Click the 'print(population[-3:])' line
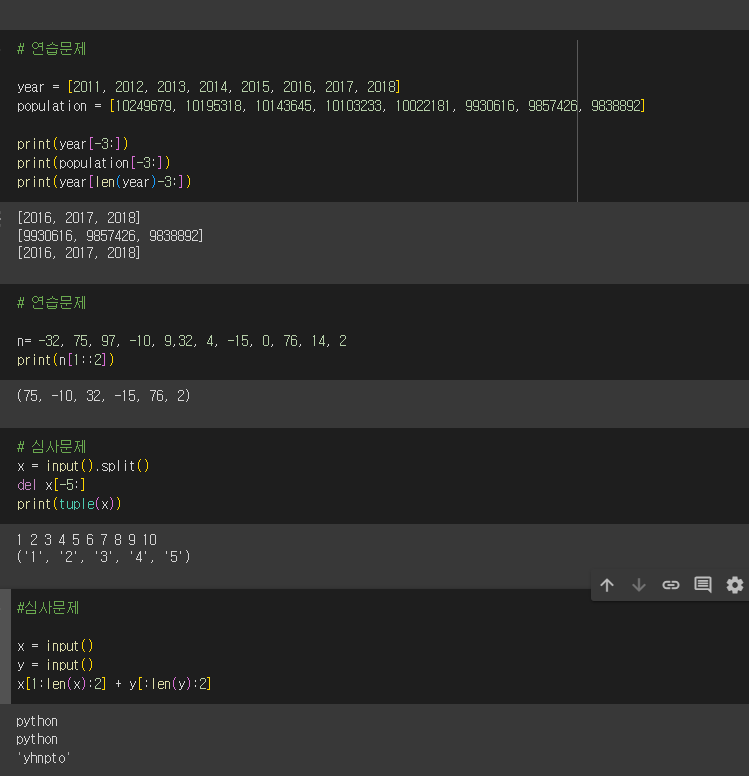The image size is (749, 776). [x=94, y=163]
